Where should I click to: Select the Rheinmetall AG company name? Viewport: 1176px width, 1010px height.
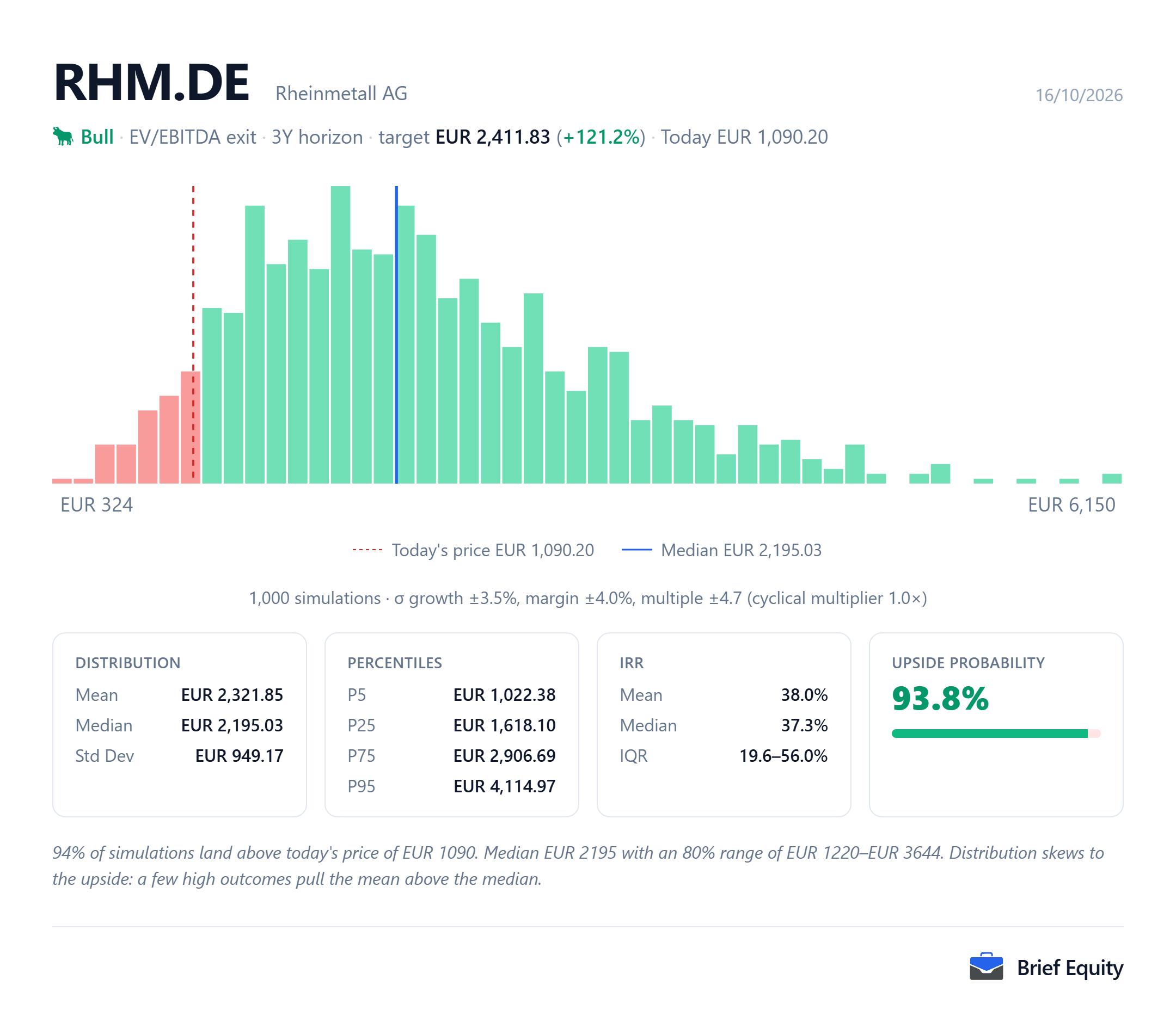(341, 94)
